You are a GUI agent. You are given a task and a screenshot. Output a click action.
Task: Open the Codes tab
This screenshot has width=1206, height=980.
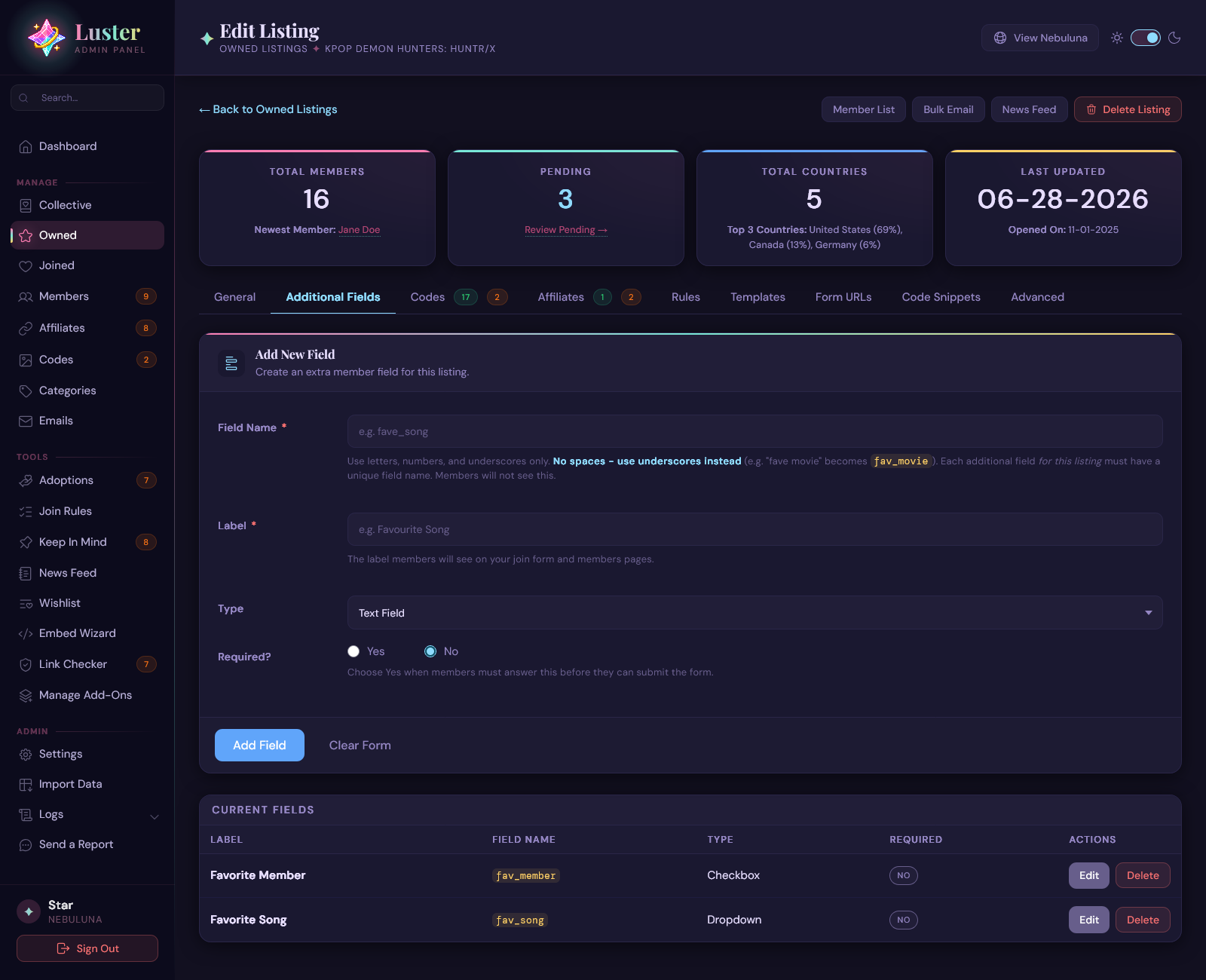pos(459,297)
